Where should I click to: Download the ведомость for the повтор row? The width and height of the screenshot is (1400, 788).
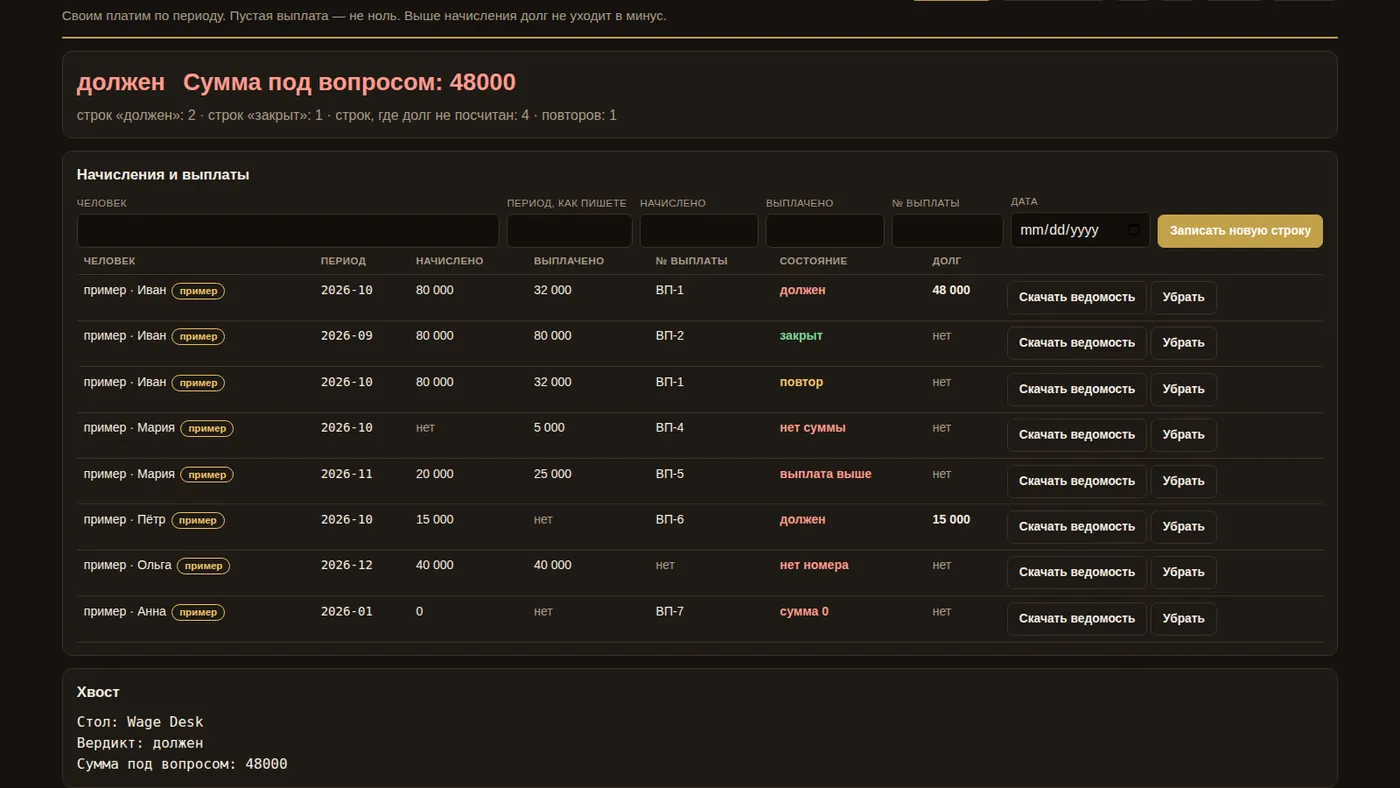tap(1077, 389)
